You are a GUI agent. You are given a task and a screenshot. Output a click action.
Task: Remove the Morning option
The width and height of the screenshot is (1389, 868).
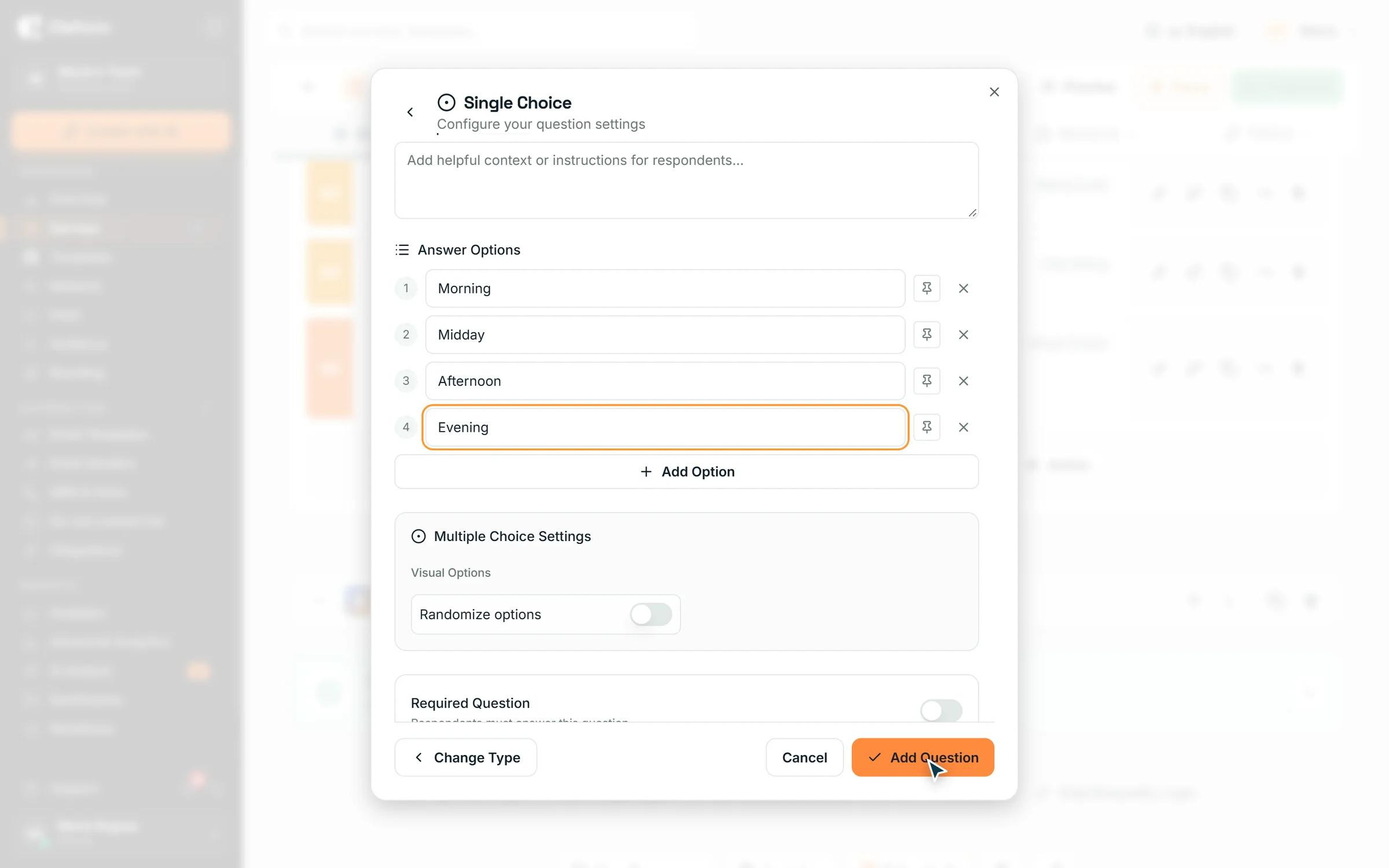(963, 288)
